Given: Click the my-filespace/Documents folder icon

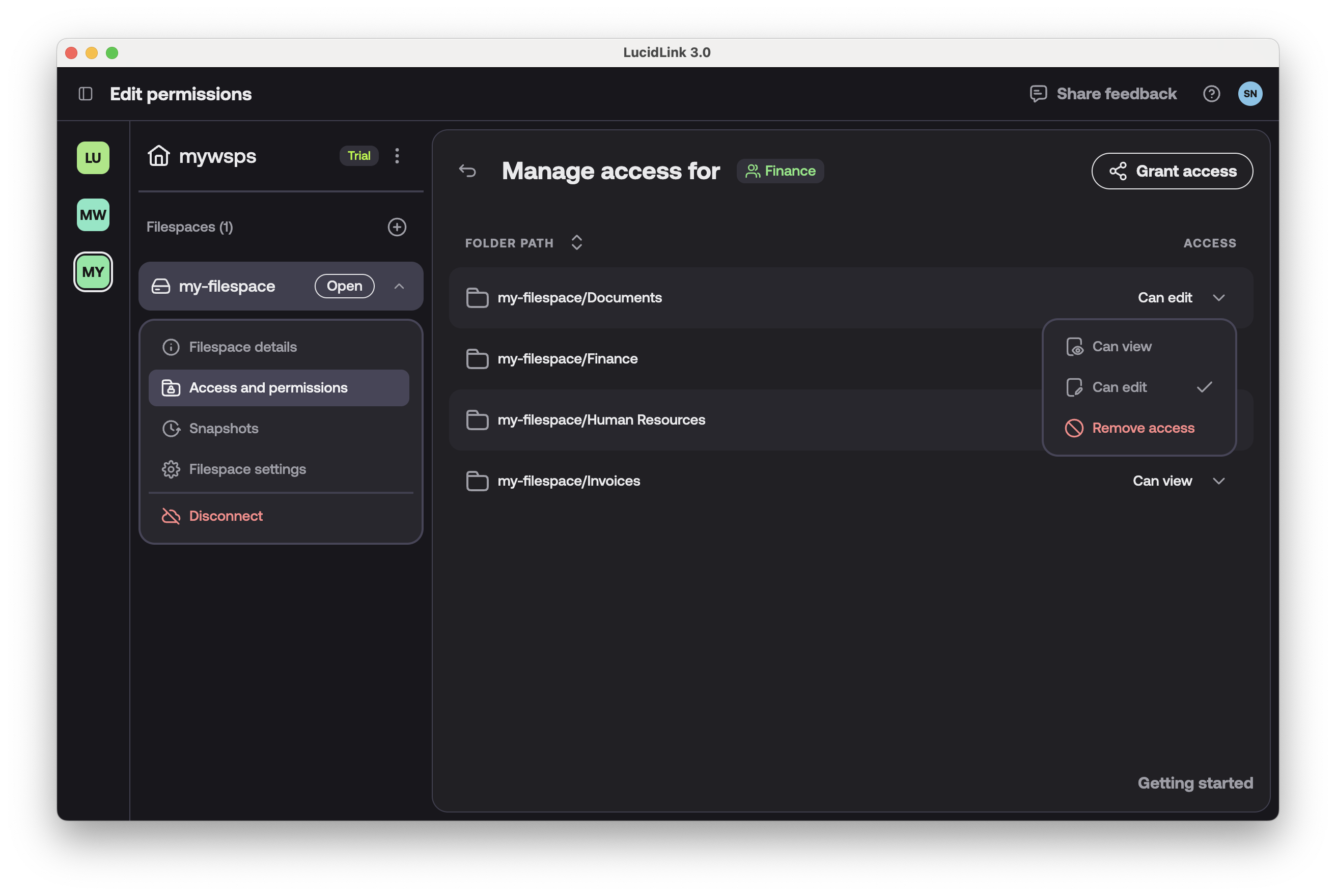Looking at the screenshot, I should tap(477, 298).
